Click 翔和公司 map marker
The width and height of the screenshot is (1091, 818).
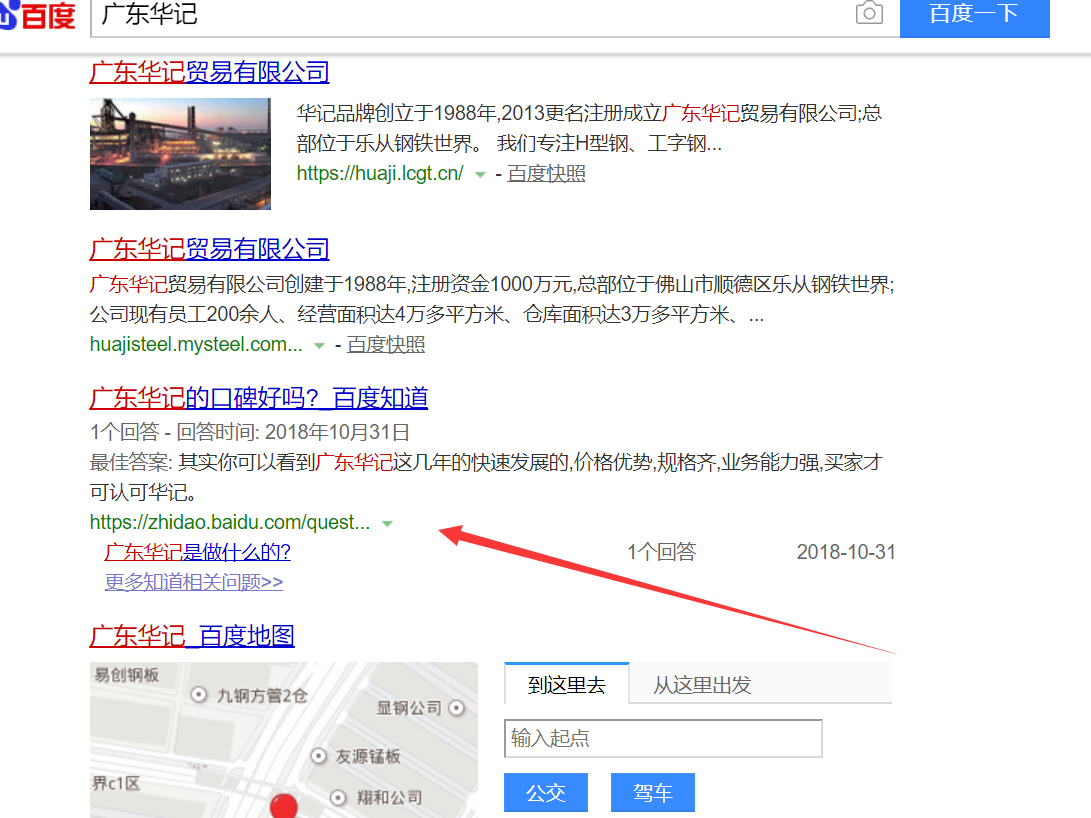338,797
